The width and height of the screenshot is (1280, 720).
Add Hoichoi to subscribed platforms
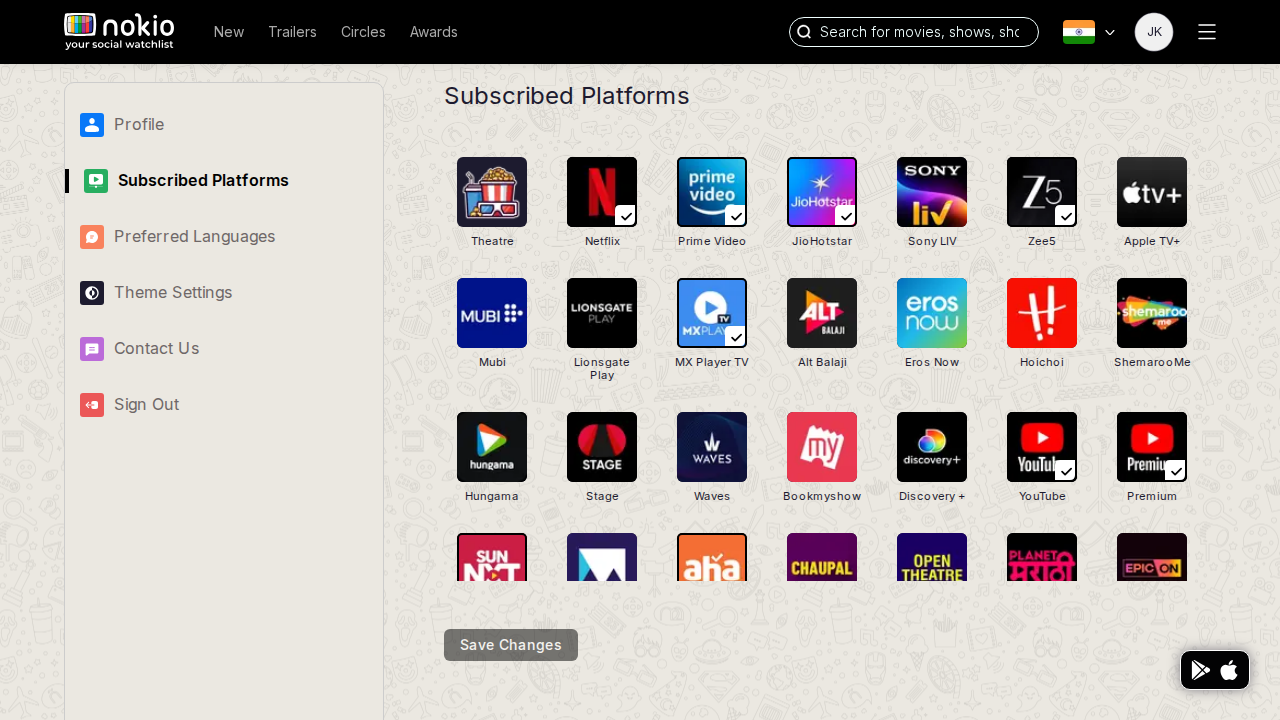[x=1042, y=313]
